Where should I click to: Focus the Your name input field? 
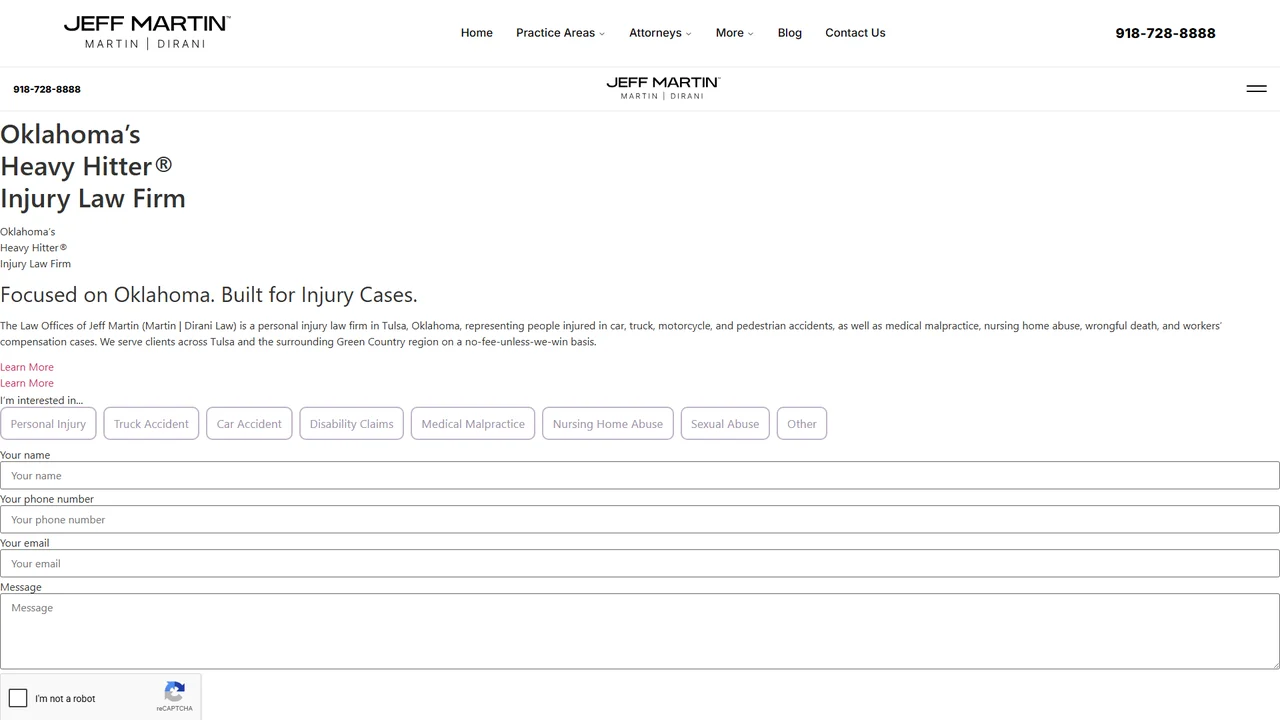pos(640,475)
